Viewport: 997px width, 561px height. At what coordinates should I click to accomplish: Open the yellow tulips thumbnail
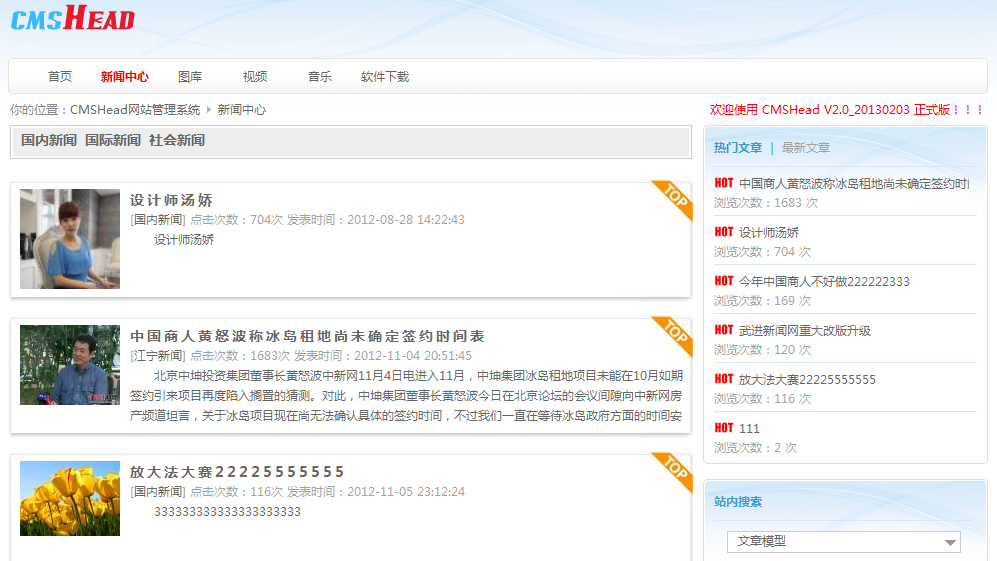(x=70, y=498)
